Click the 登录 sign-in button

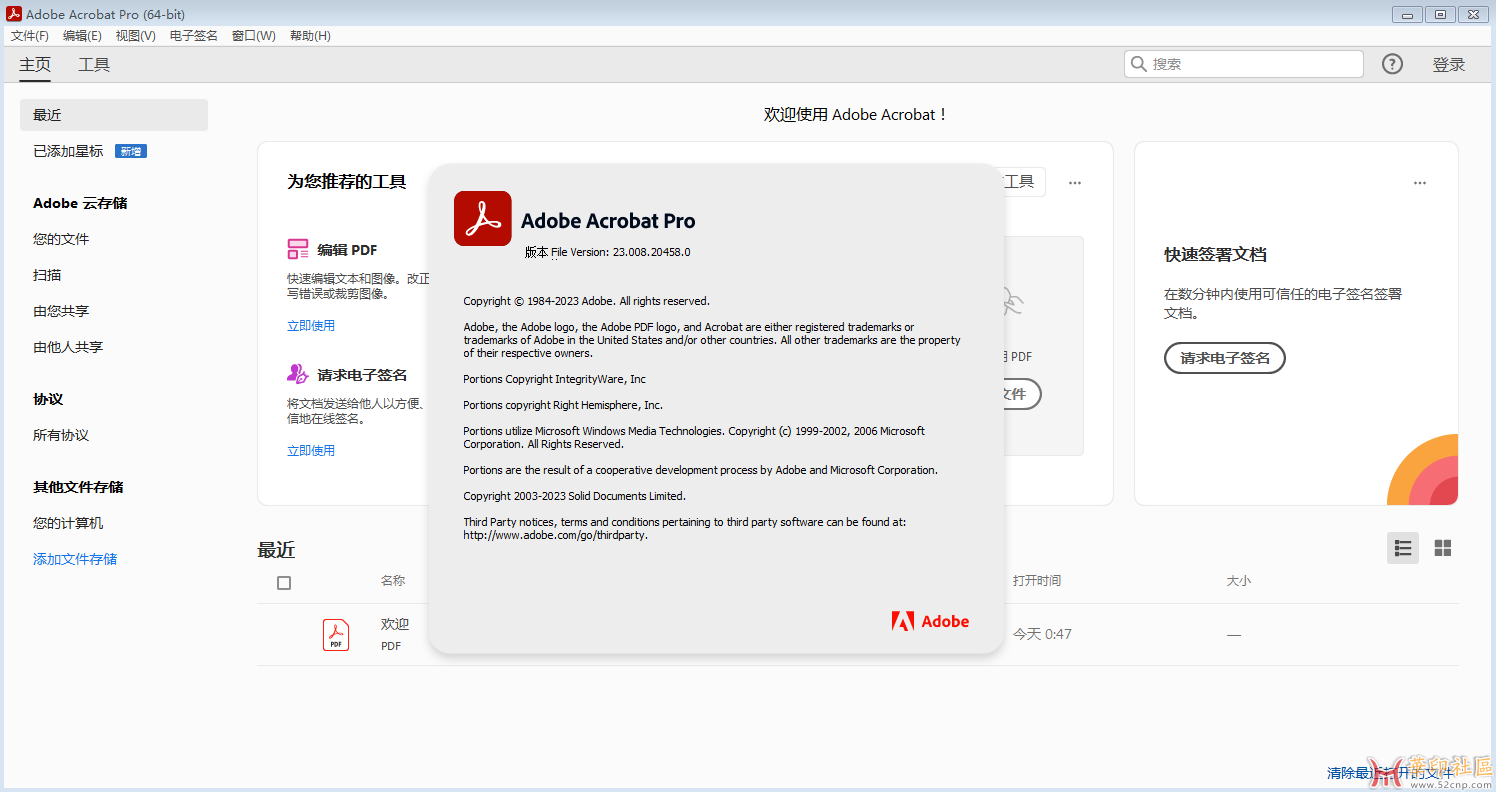[1449, 65]
